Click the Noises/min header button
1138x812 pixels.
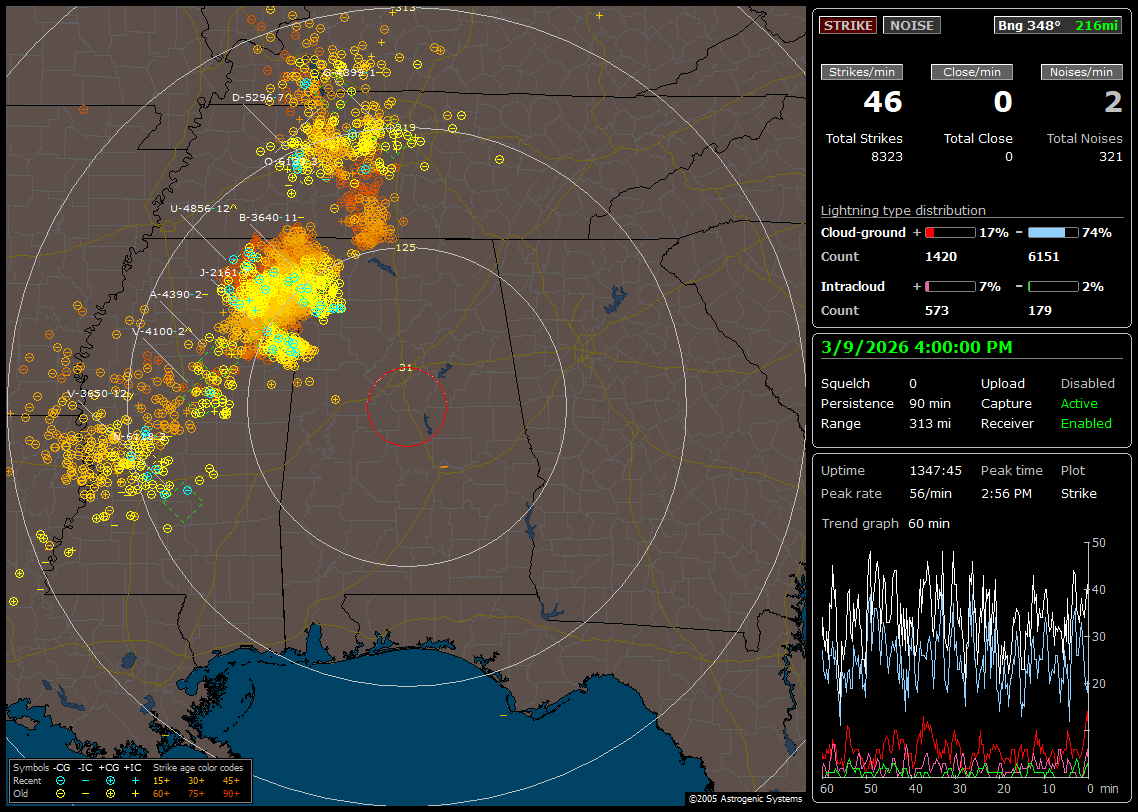click(x=1081, y=72)
